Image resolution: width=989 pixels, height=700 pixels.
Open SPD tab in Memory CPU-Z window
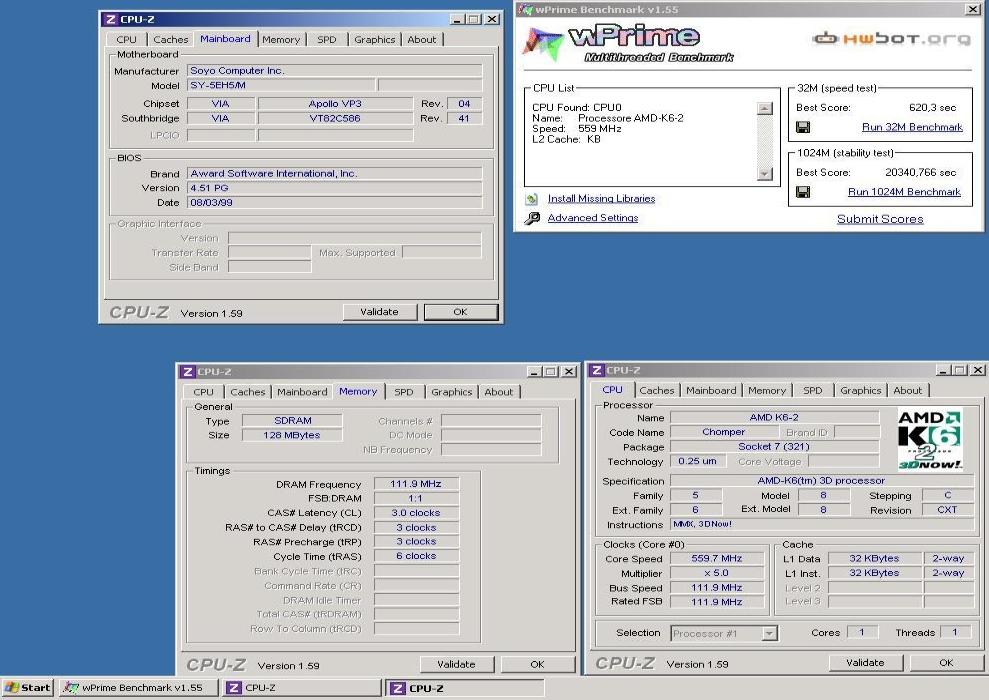coord(404,392)
